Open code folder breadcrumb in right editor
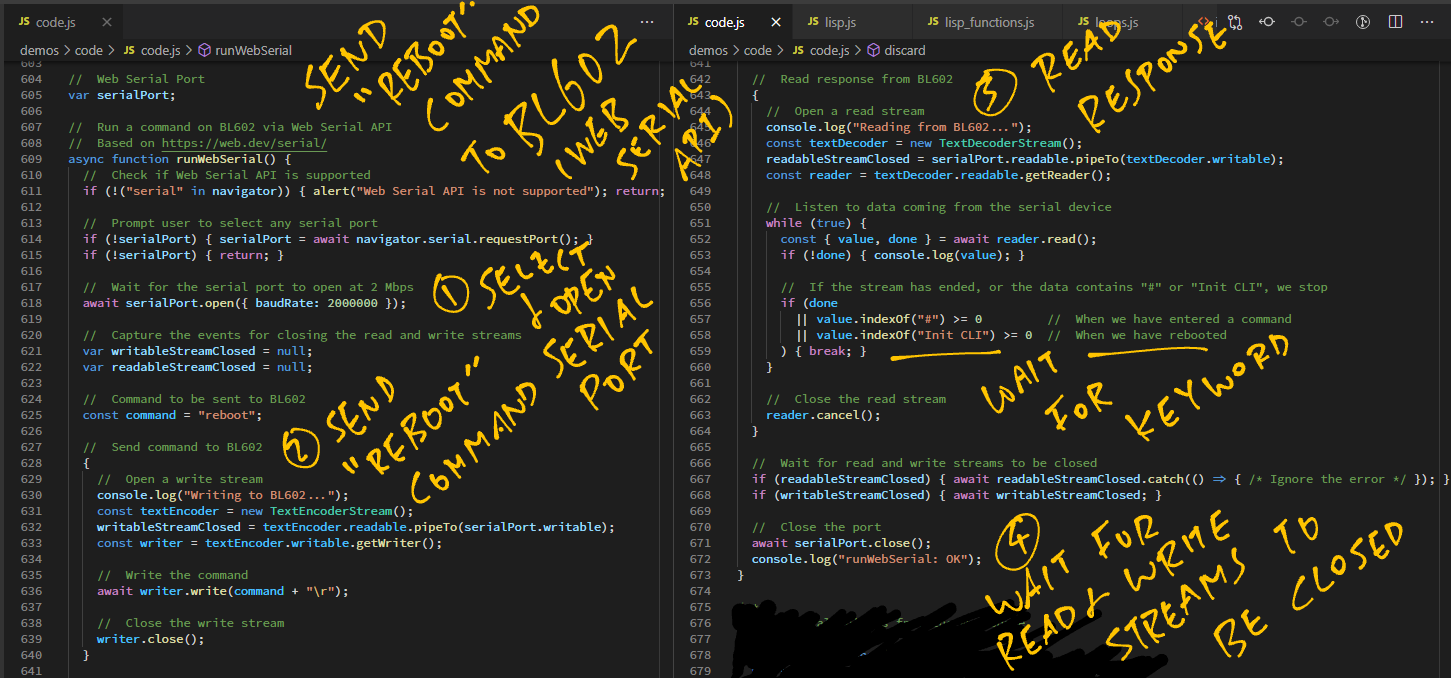 click(758, 50)
